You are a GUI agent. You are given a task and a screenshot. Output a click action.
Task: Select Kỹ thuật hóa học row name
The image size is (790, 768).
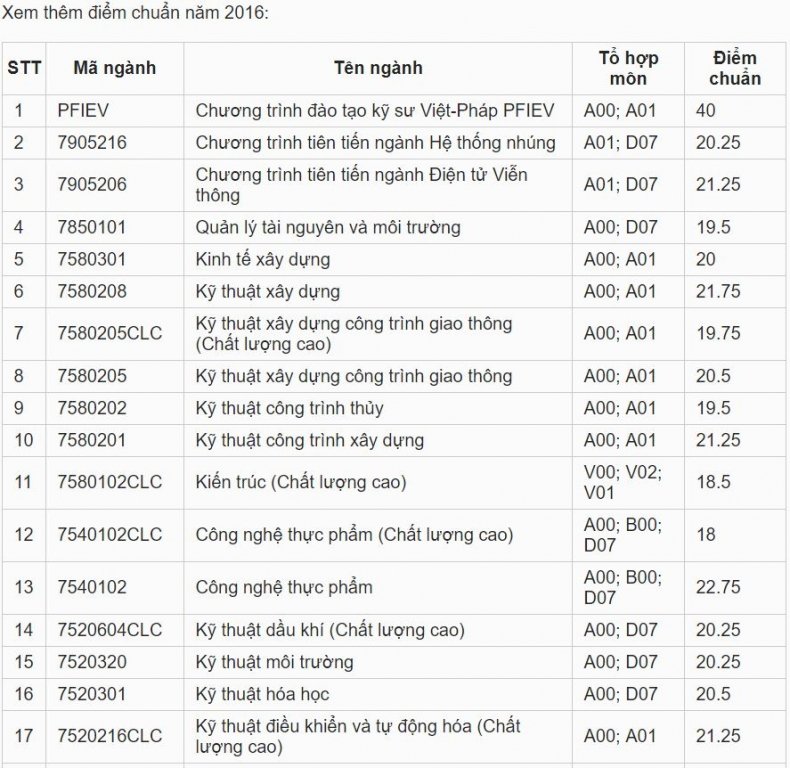(x=262, y=694)
